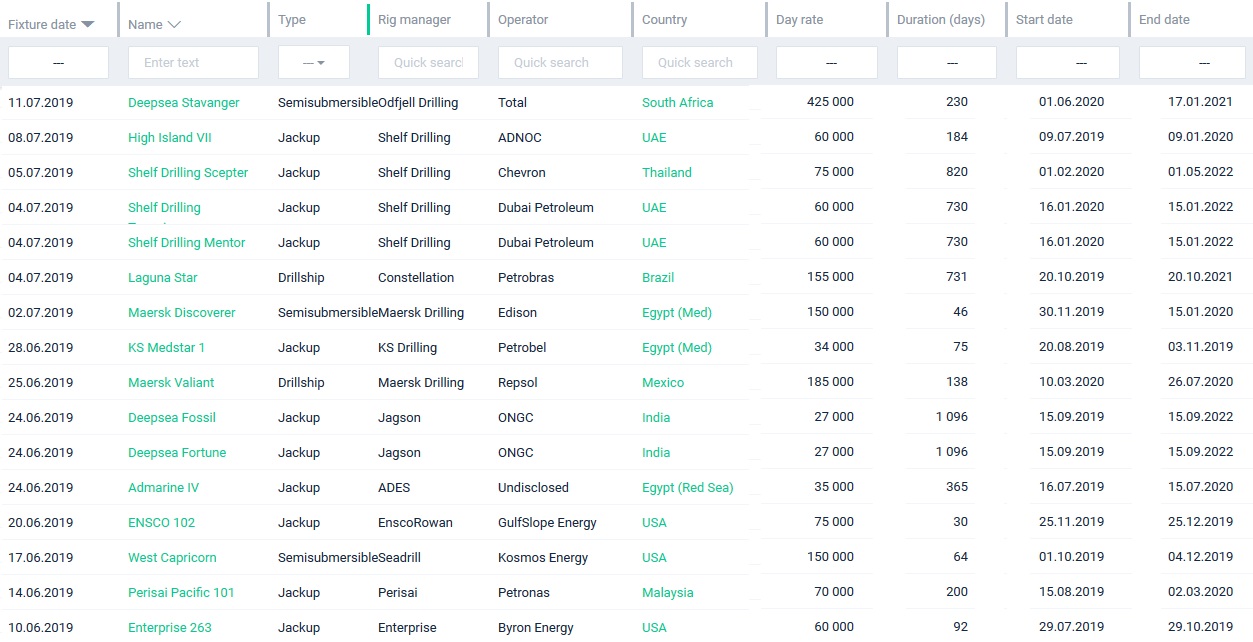Open the End date filter box
The width and height of the screenshot is (1253, 642).
[1192, 62]
